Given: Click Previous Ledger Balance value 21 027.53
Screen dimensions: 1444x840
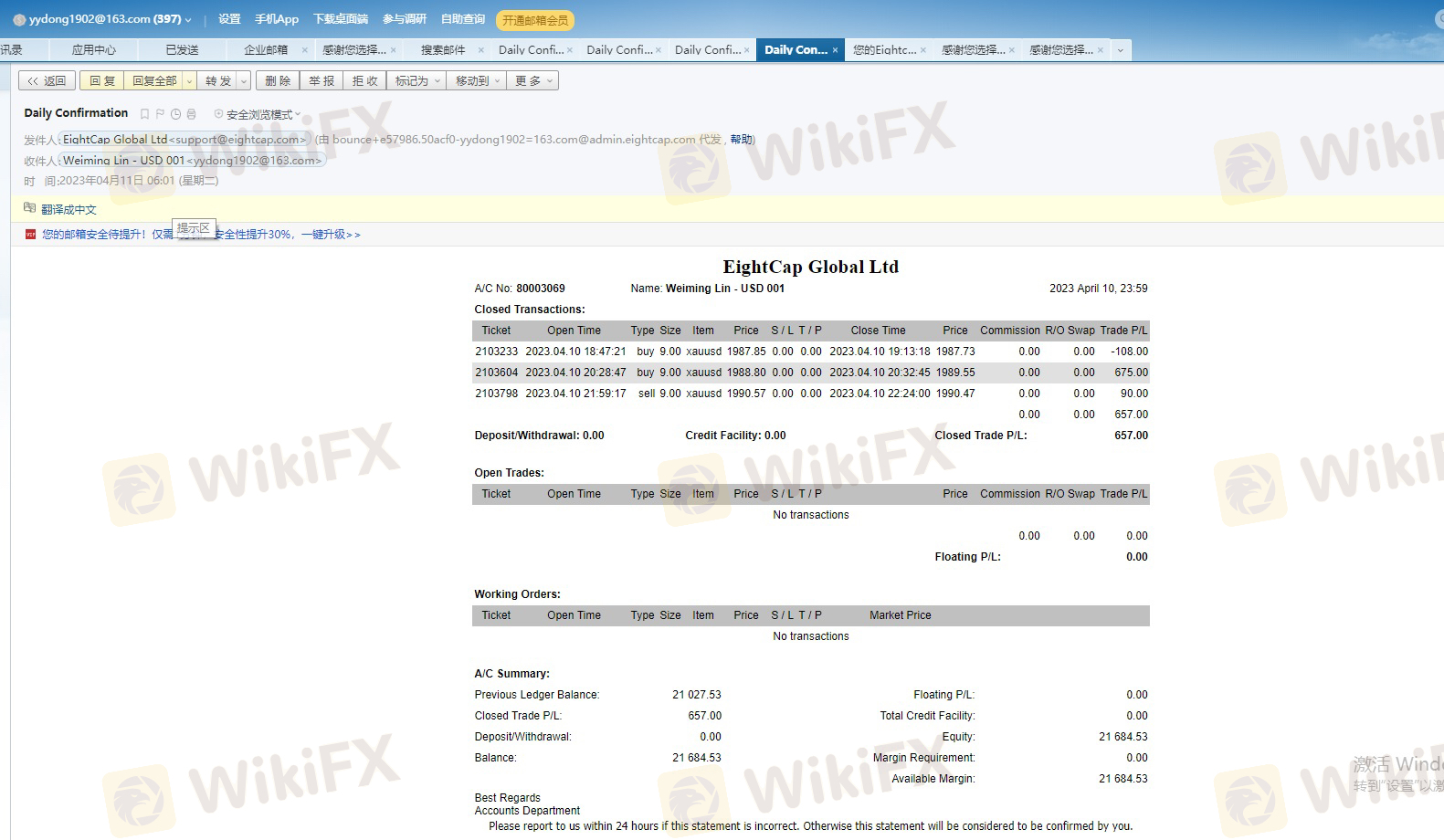Looking at the screenshot, I should (x=697, y=695).
